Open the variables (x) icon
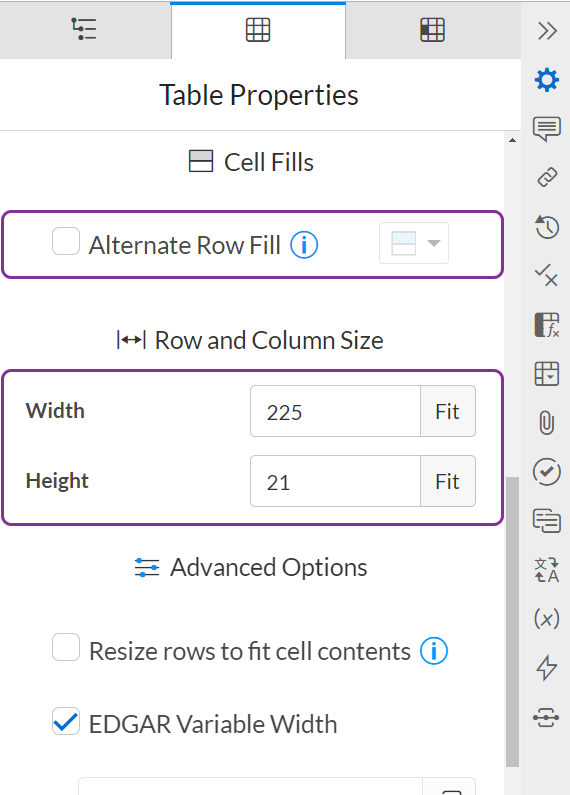Screen dimensions: 570x795 click(x=547, y=619)
